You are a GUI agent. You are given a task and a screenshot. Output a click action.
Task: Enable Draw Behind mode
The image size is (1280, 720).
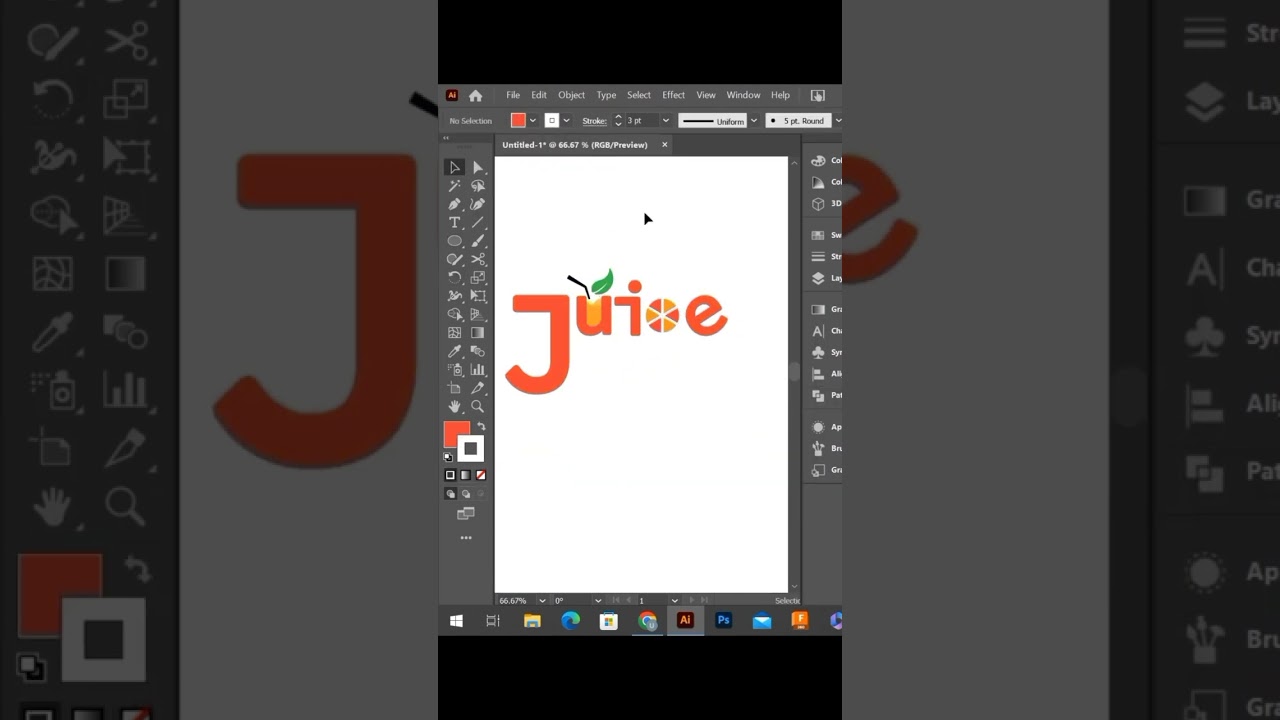(x=465, y=494)
